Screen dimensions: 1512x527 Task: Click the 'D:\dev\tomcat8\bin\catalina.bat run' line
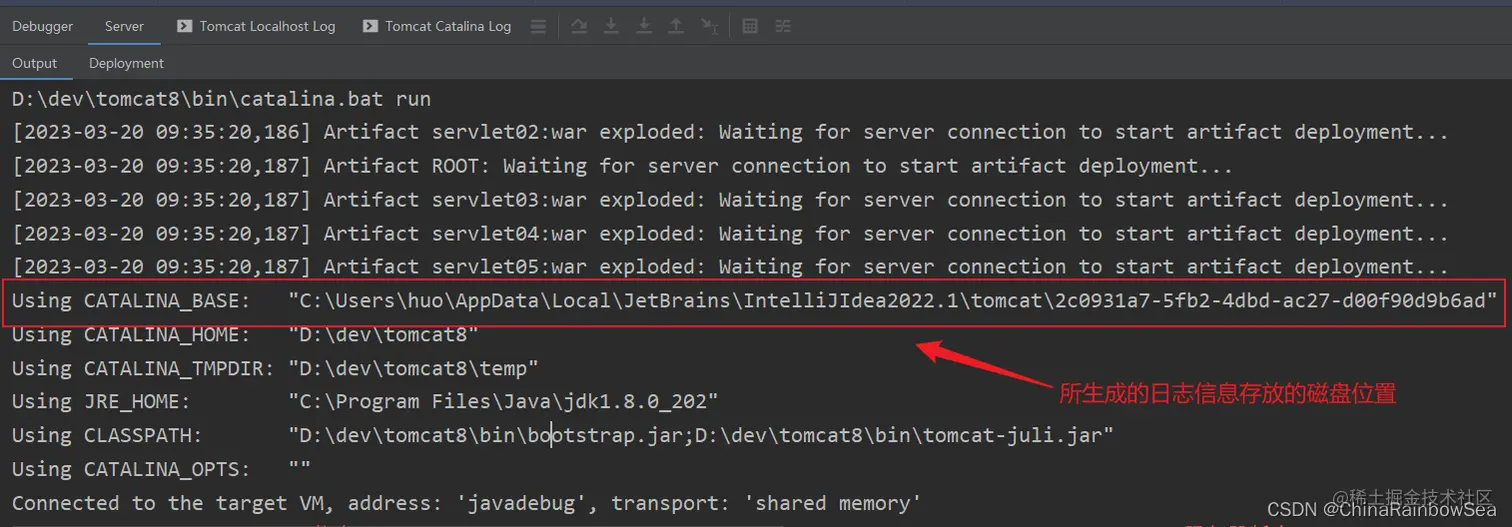point(222,99)
